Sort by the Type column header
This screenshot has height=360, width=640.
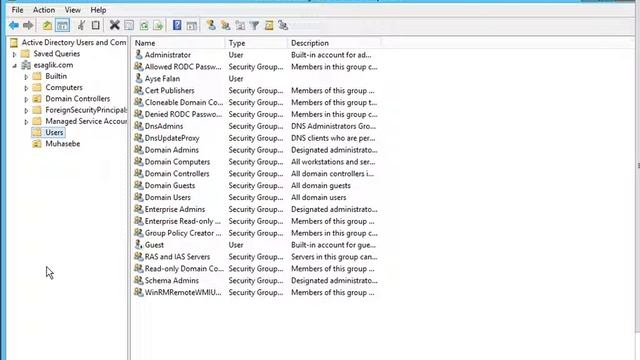(x=256, y=43)
